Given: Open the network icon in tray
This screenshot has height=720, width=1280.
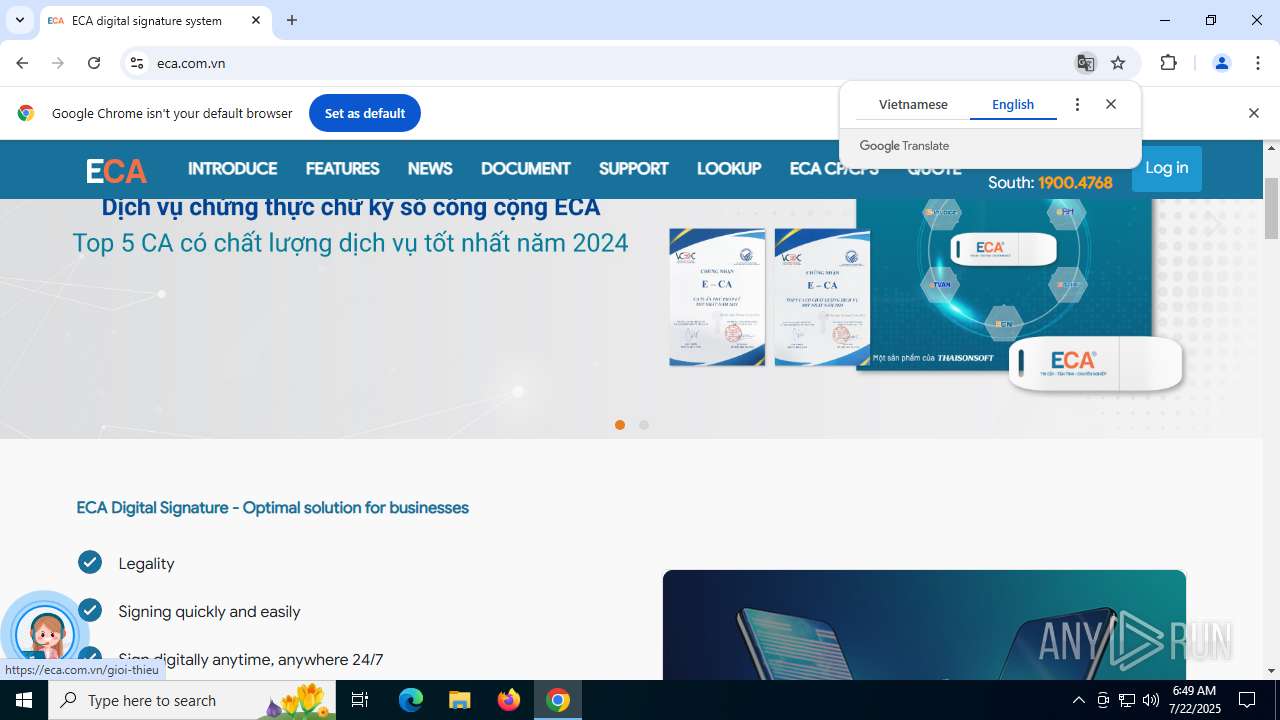Looking at the screenshot, I should pyautogui.click(x=1126, y=700).
